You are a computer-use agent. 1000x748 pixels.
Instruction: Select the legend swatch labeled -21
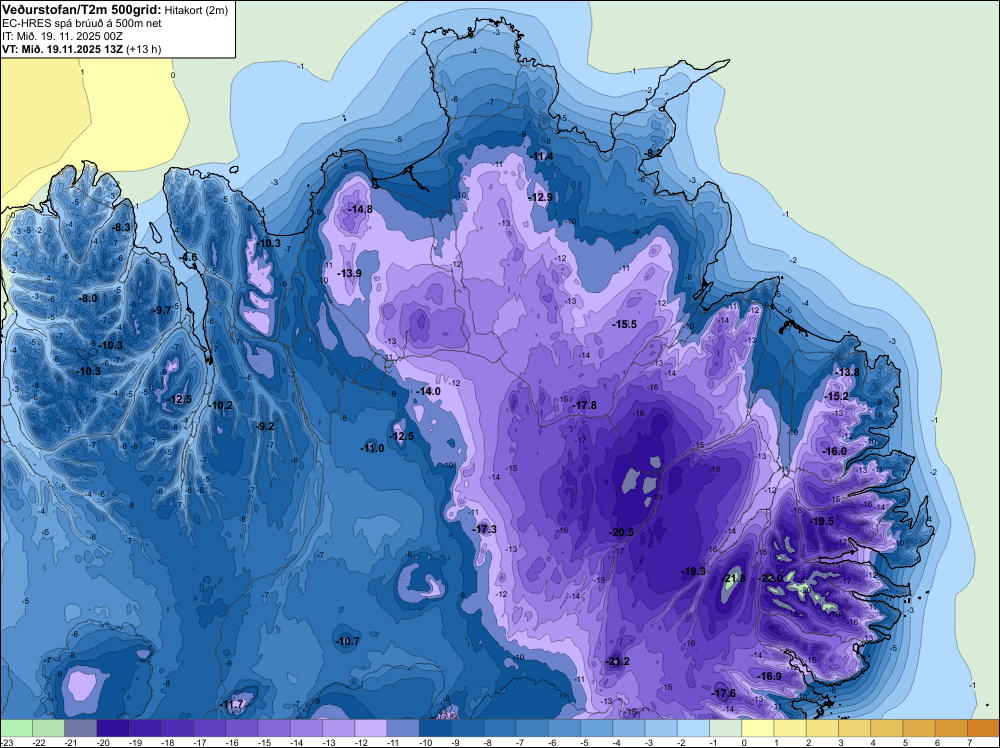pyautogui.click(x=80, y=728)
